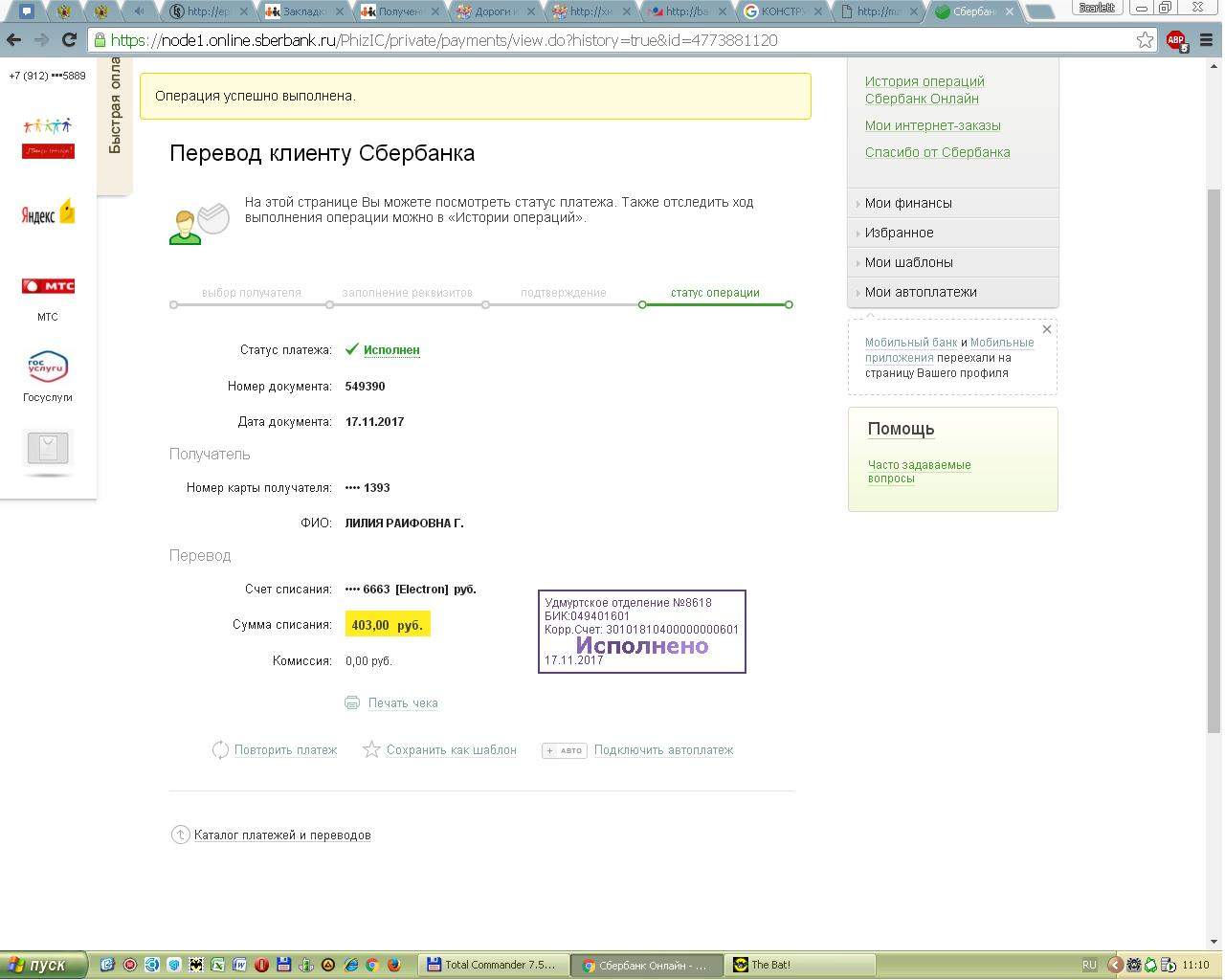Screen dimensions: 1225x980
Task: Open the Chrome menu icon
Action: (1208, 40)
